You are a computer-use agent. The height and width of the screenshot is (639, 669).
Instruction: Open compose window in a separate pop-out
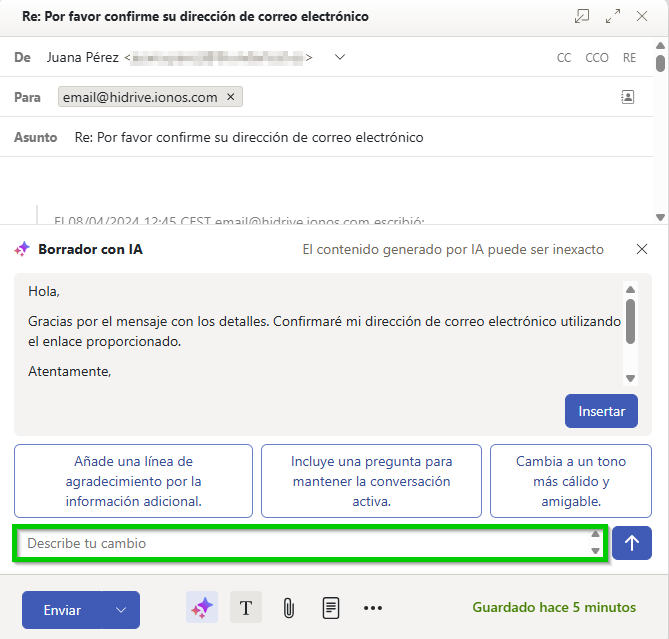click(x=582, y=16)
